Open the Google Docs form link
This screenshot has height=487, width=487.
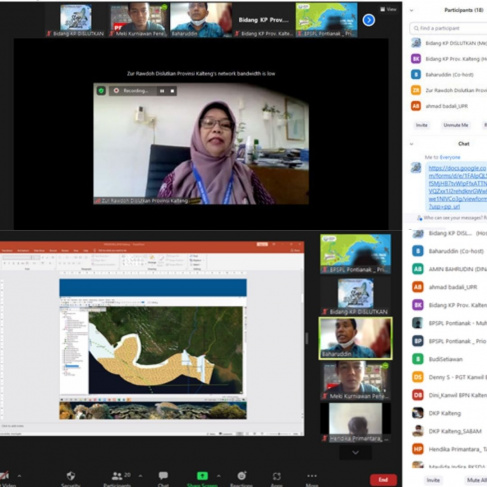[x=458, y=187]
